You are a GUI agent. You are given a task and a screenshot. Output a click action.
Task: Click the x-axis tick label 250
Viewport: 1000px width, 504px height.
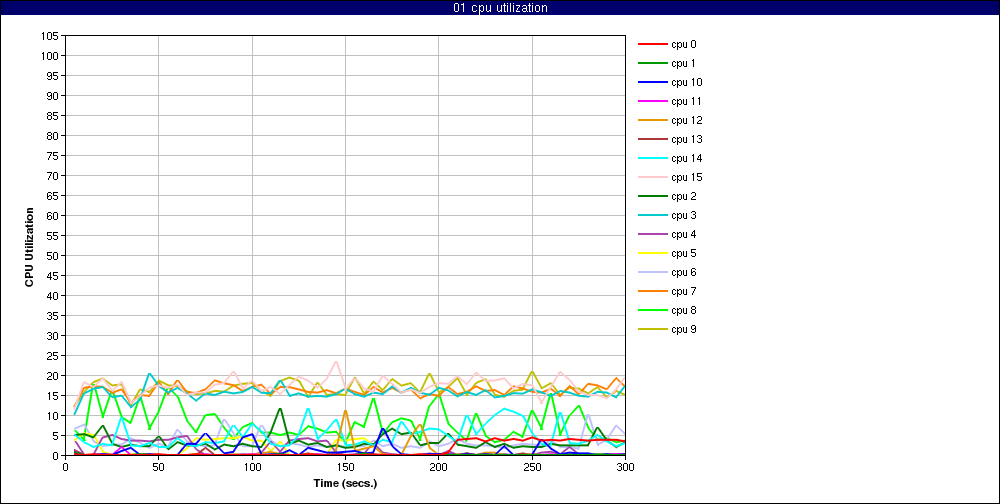(x=532, y=468)
